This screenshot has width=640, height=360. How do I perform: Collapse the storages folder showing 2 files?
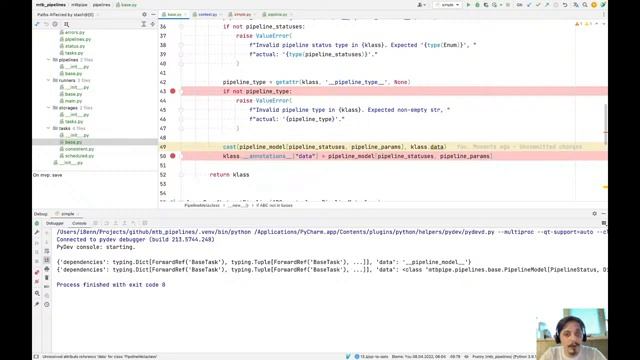(x=49, y=108)
